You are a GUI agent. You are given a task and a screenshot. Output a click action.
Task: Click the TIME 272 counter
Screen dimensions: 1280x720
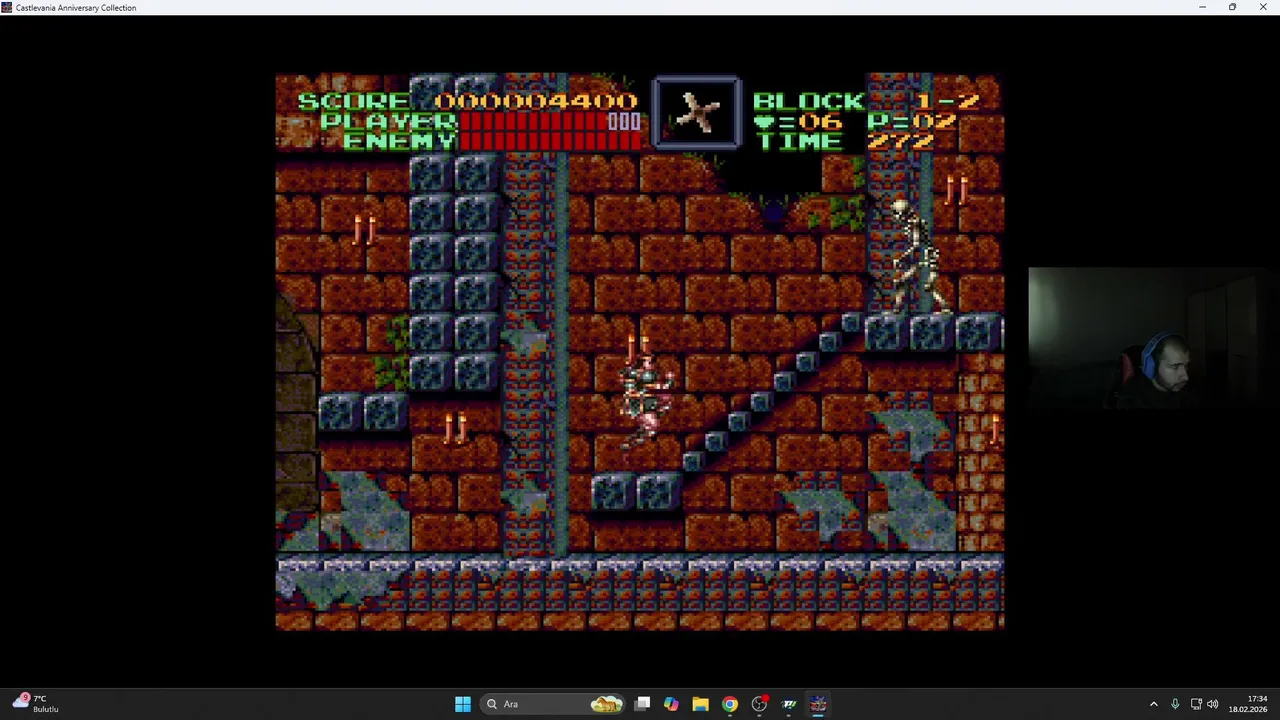pos(845,141)
